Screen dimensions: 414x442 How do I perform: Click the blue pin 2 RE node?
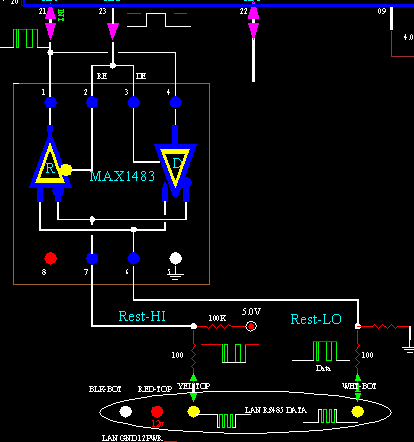click(92, 102)
